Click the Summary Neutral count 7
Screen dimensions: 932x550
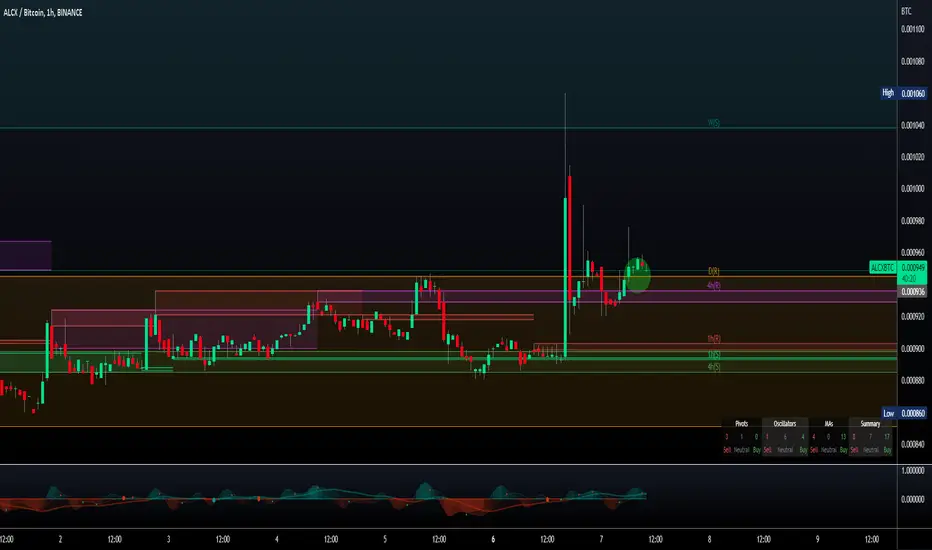pyautogui.click(x=870, y=437)
